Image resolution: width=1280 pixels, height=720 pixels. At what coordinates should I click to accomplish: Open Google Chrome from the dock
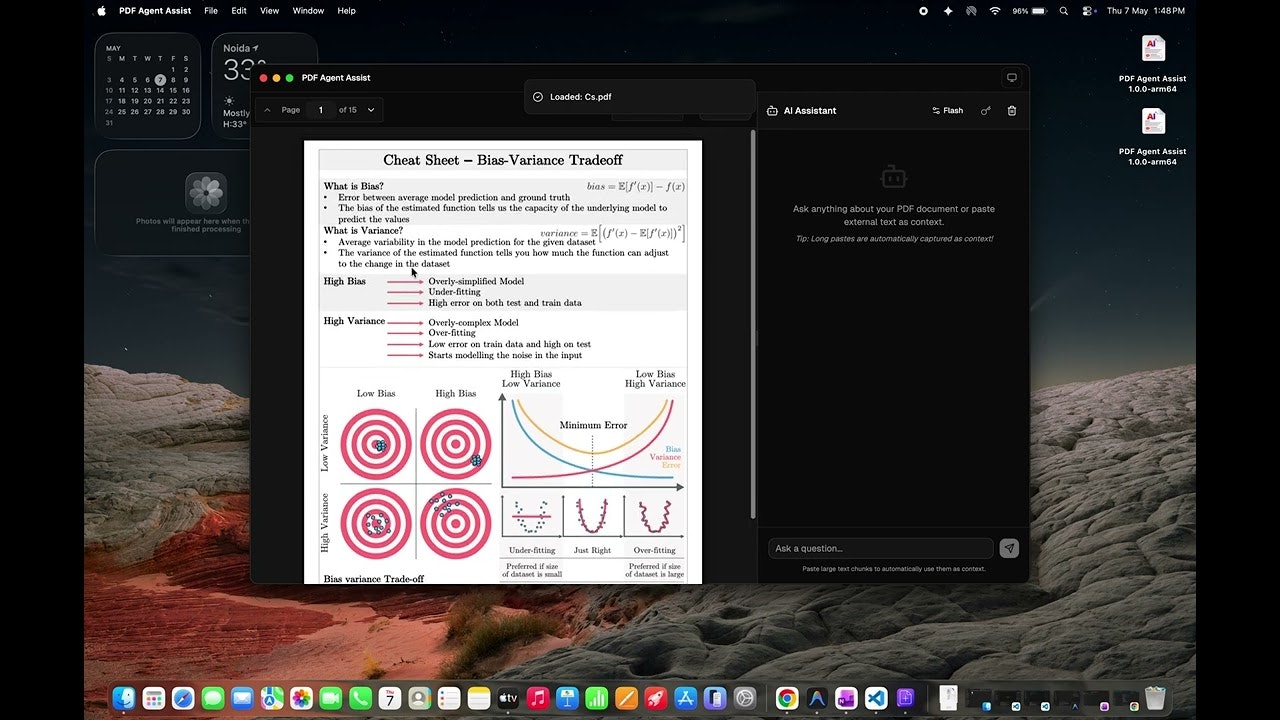[x=787, y=698]
